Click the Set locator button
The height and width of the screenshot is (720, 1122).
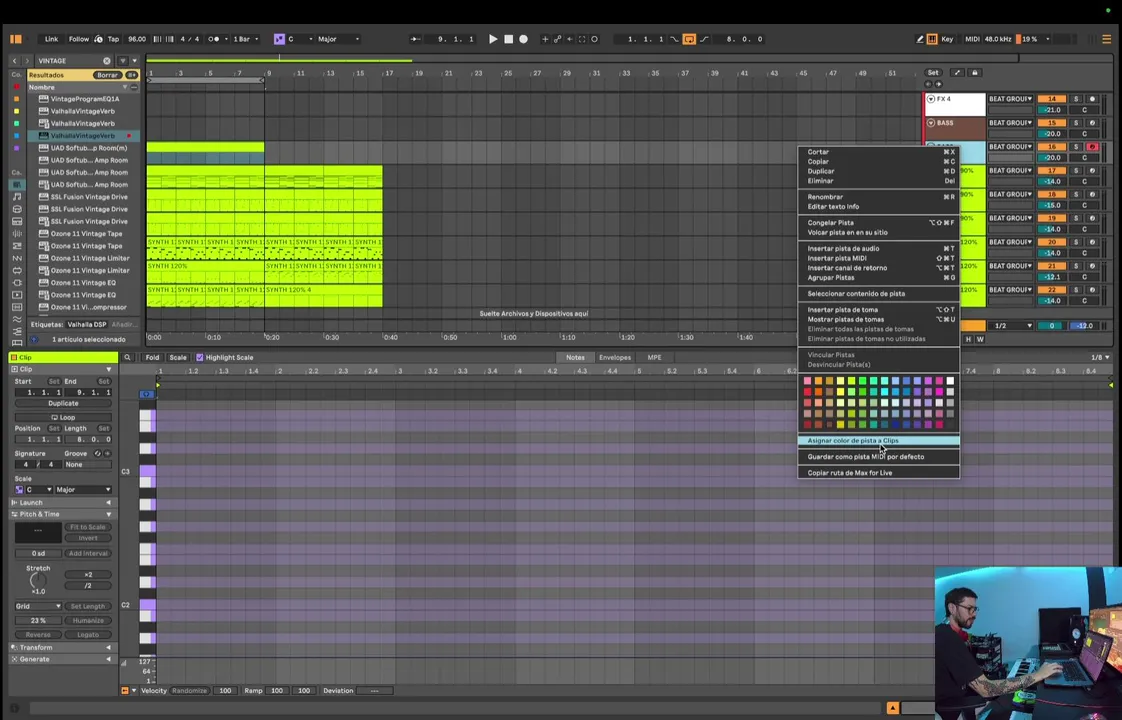tap(933, 73)
